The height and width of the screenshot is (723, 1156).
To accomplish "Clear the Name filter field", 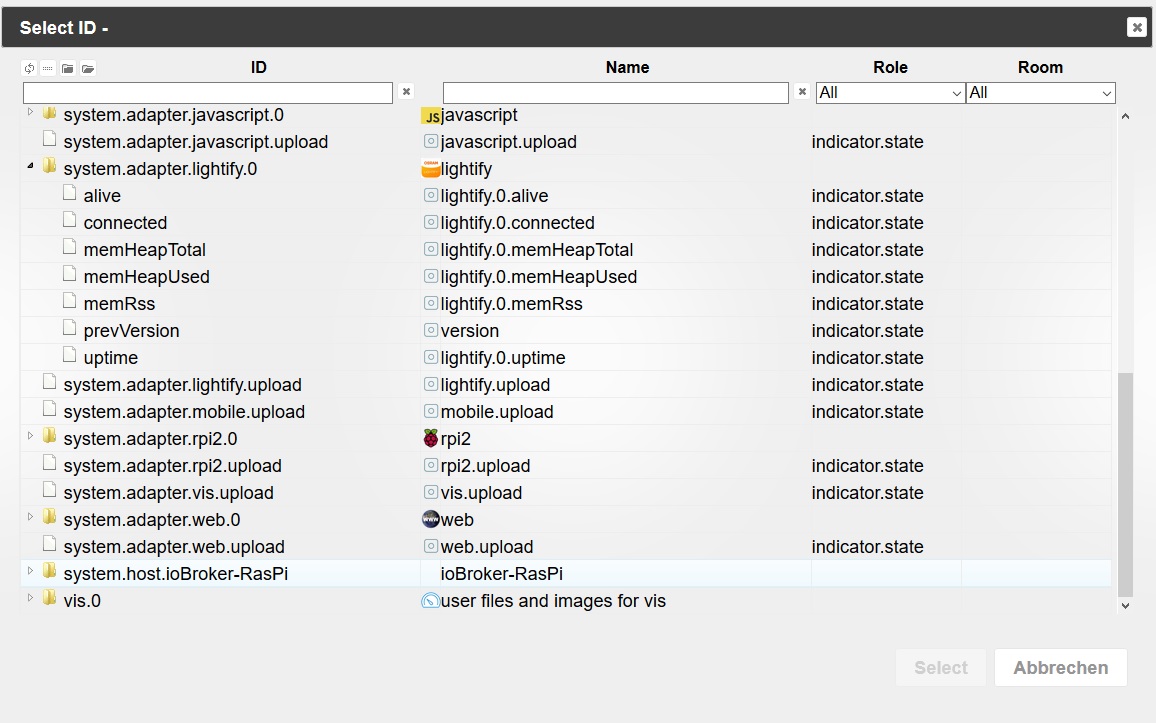I will 802,92.
